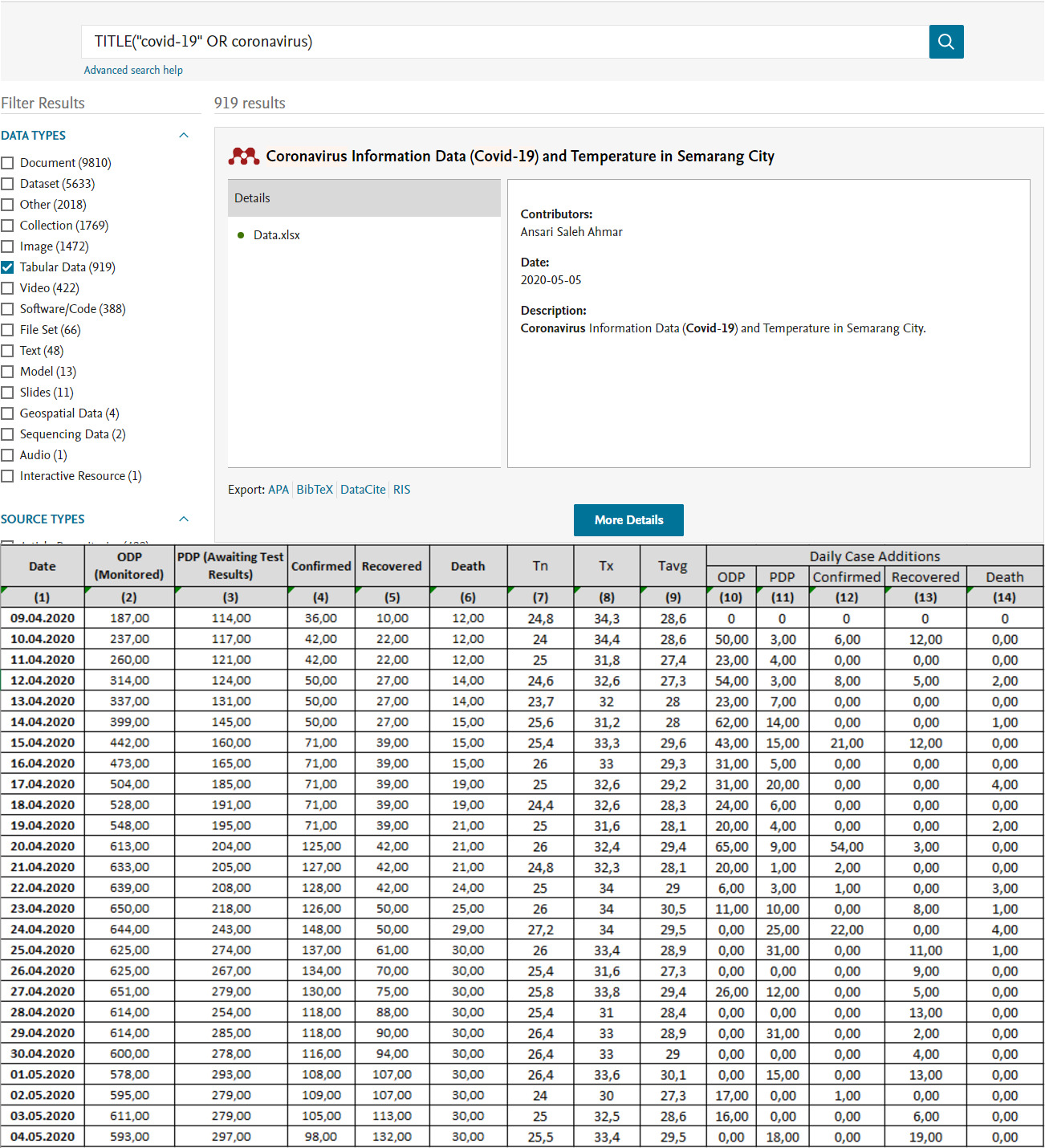1045x1148 pixels.
Task: Click the 30,1 Tavg value
Action: click(673, 1075)
